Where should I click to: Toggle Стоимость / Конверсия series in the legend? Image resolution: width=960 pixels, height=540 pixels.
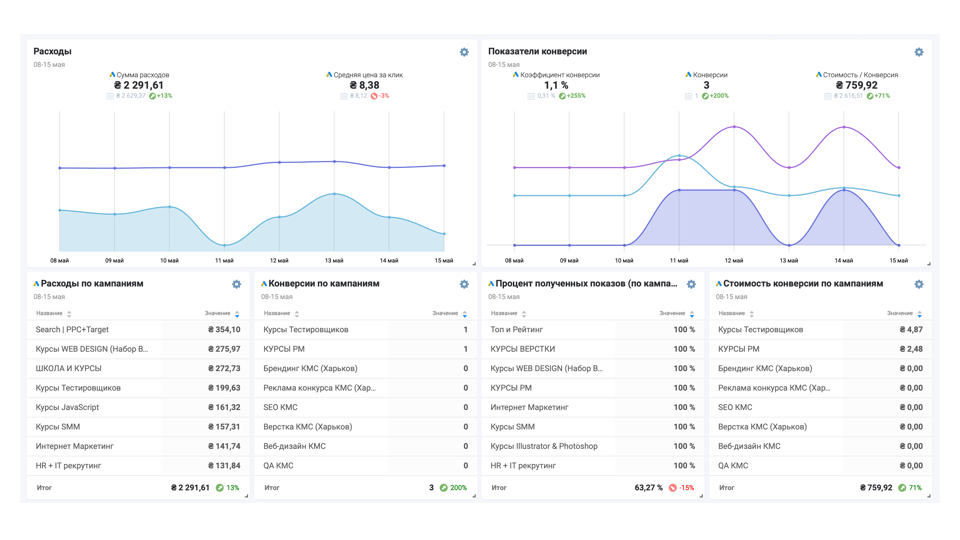[860, 75]
